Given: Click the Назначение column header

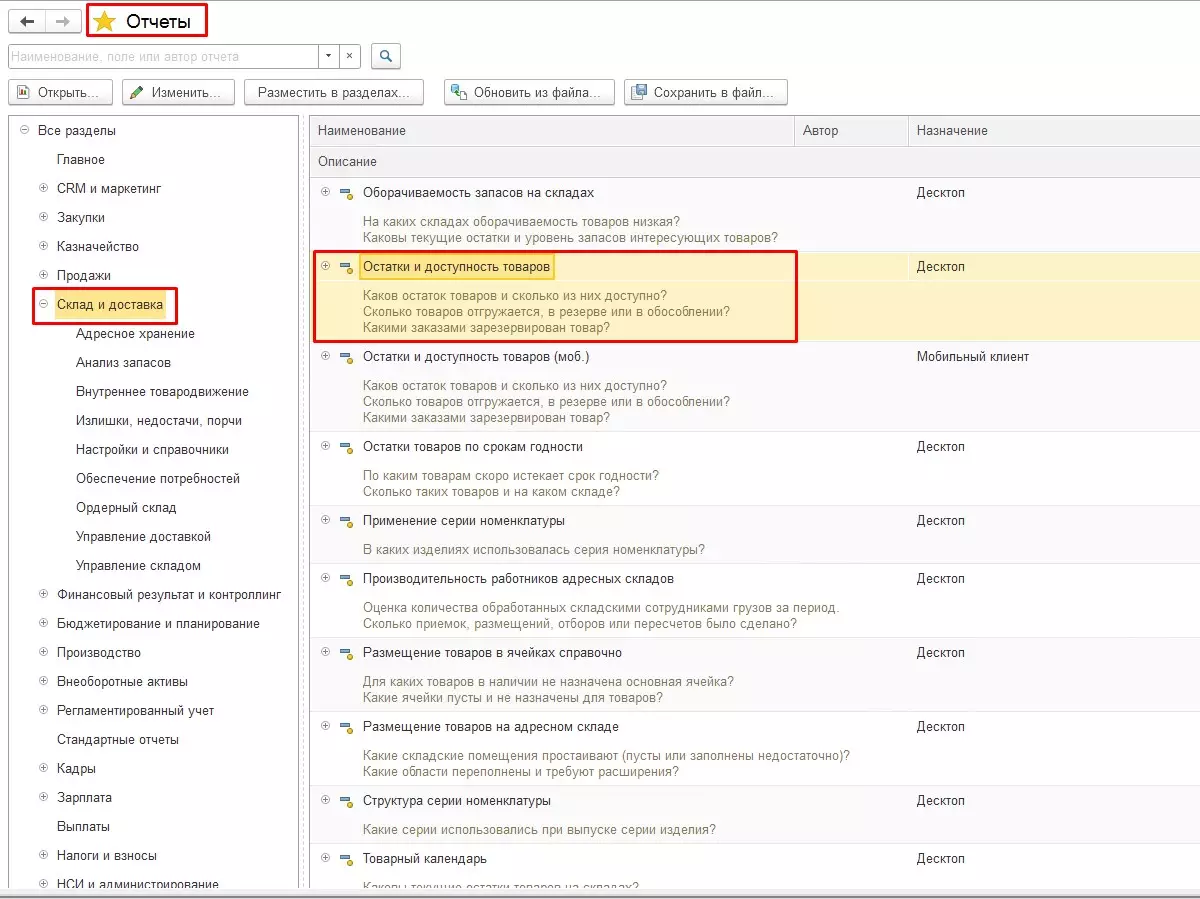Looking at the screenshot, I should (x=1054, y=131).
